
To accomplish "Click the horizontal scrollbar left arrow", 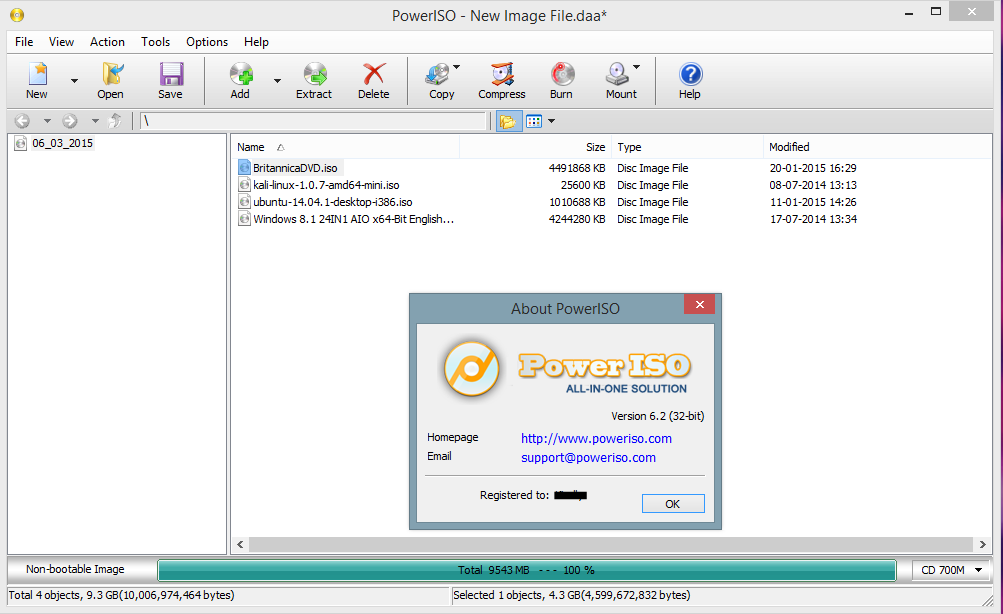I will click(x=241, y=544).
